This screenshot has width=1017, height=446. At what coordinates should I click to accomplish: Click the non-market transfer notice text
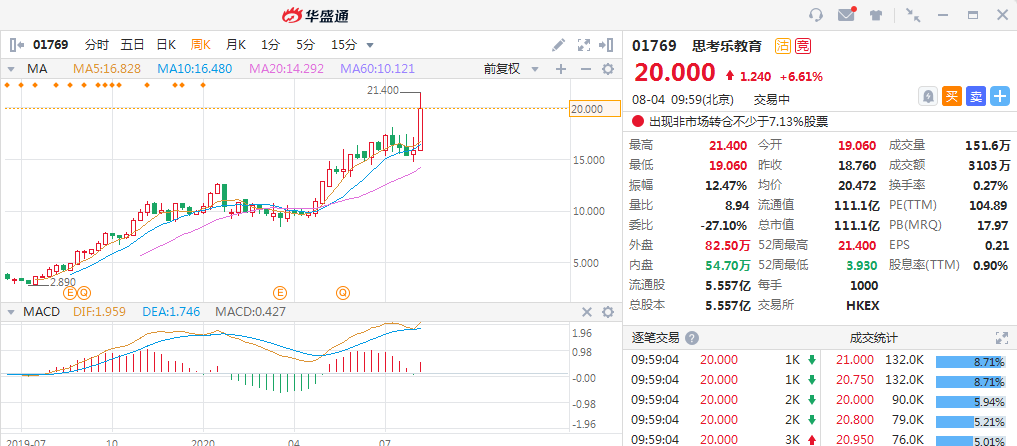[x=739, y=121]
